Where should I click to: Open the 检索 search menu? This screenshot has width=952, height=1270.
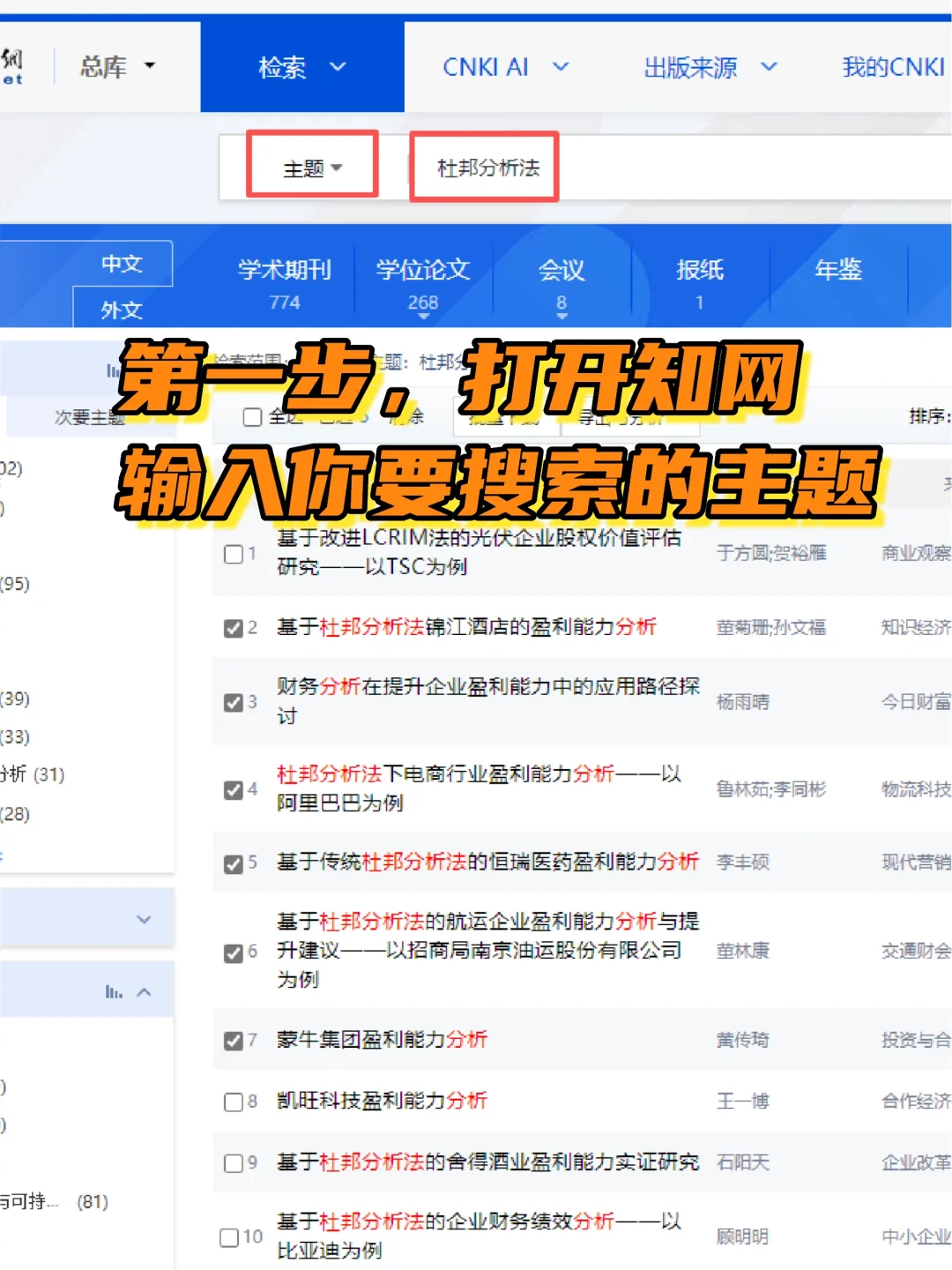coord(302,67)
